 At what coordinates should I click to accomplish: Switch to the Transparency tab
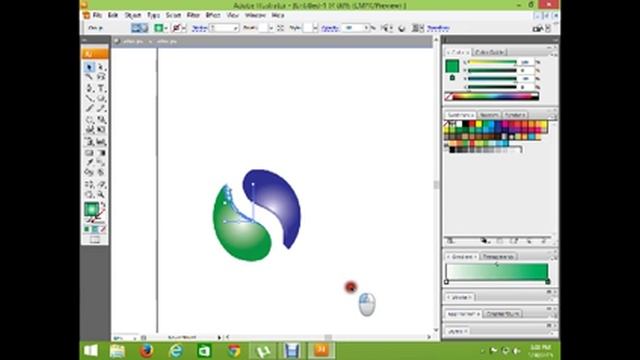[x=498, y=257]
